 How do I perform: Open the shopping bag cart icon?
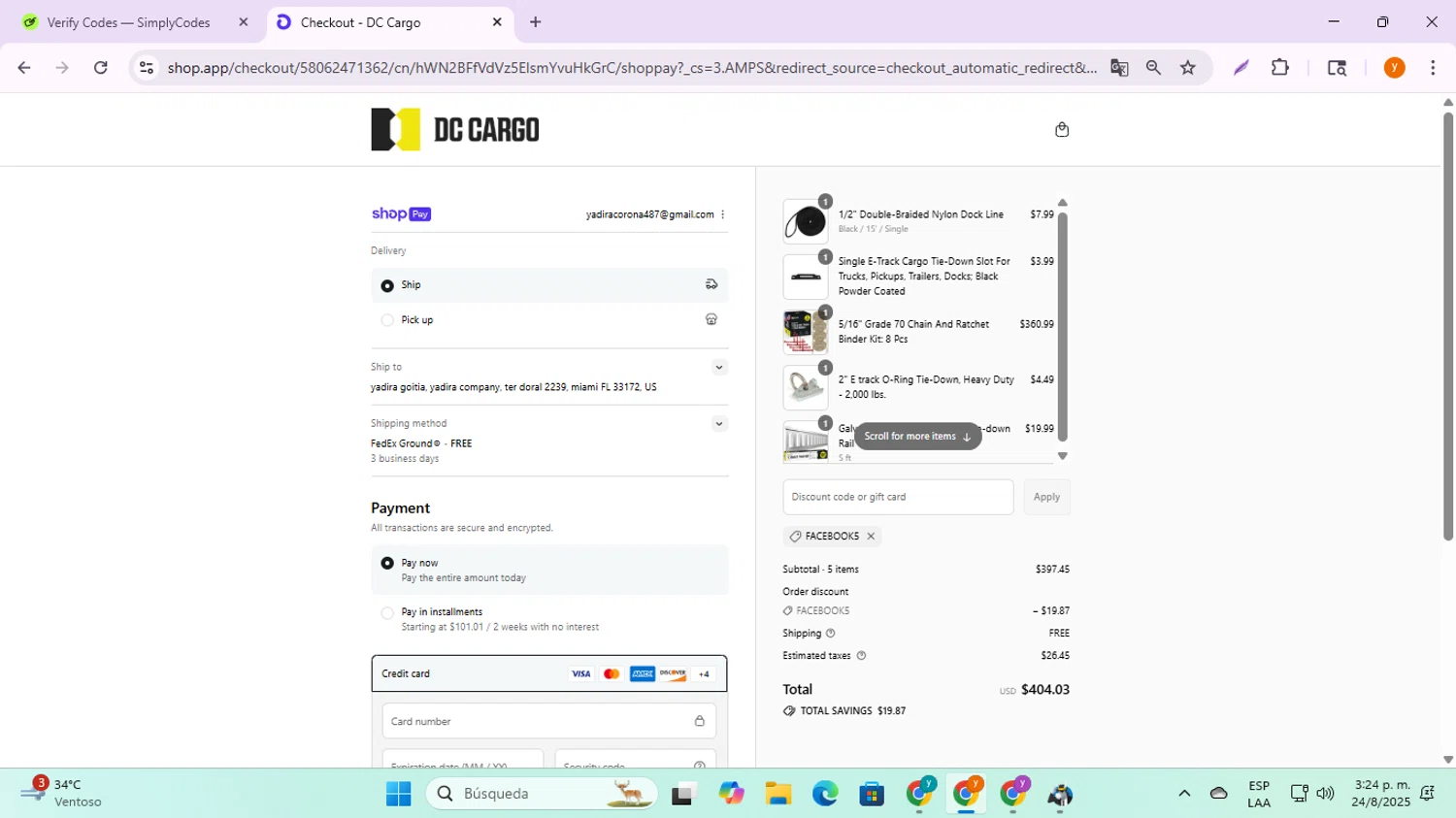[1062, 129]
